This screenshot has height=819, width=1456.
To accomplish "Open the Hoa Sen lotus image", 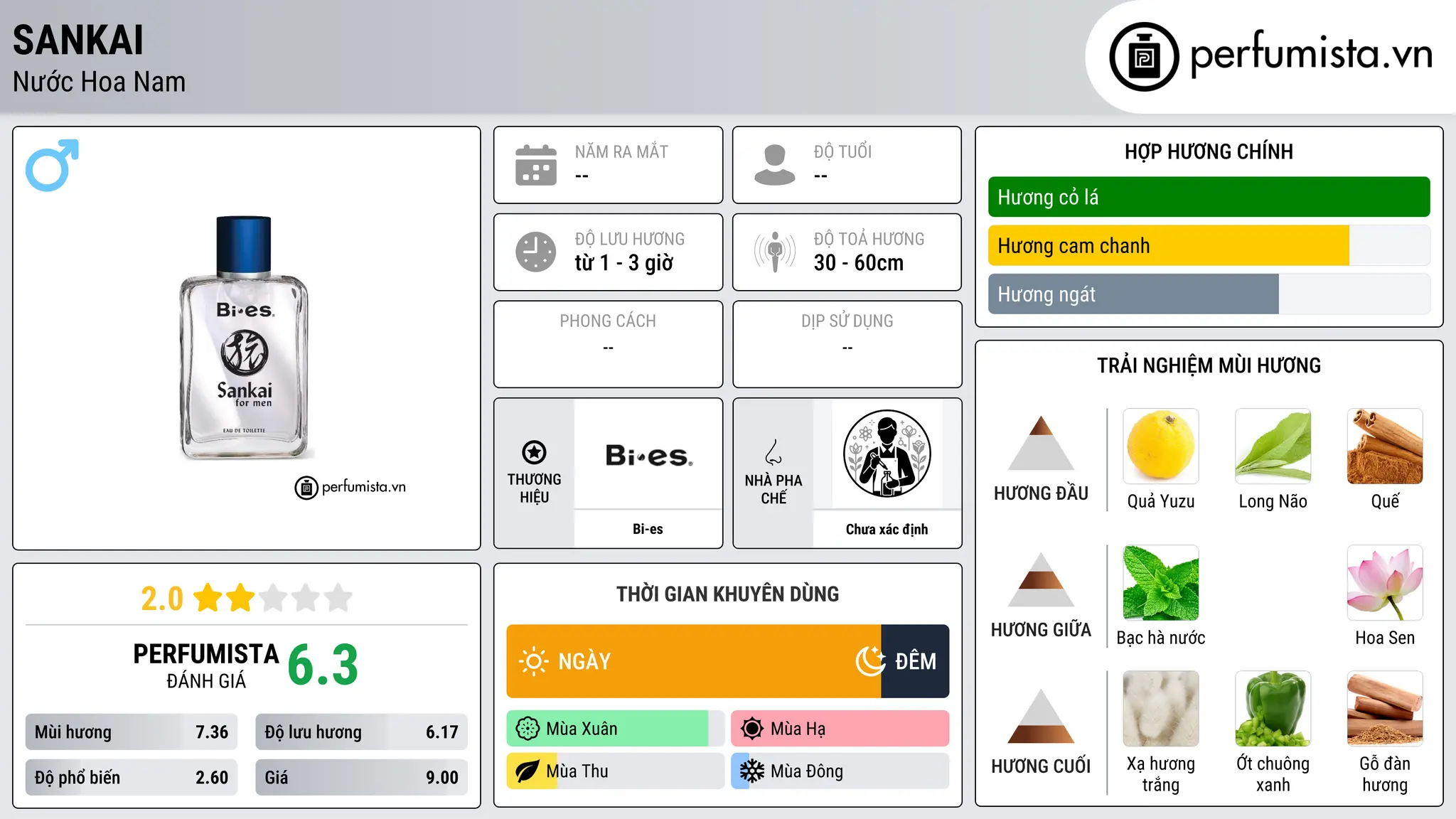I will tap(1385, 583).
